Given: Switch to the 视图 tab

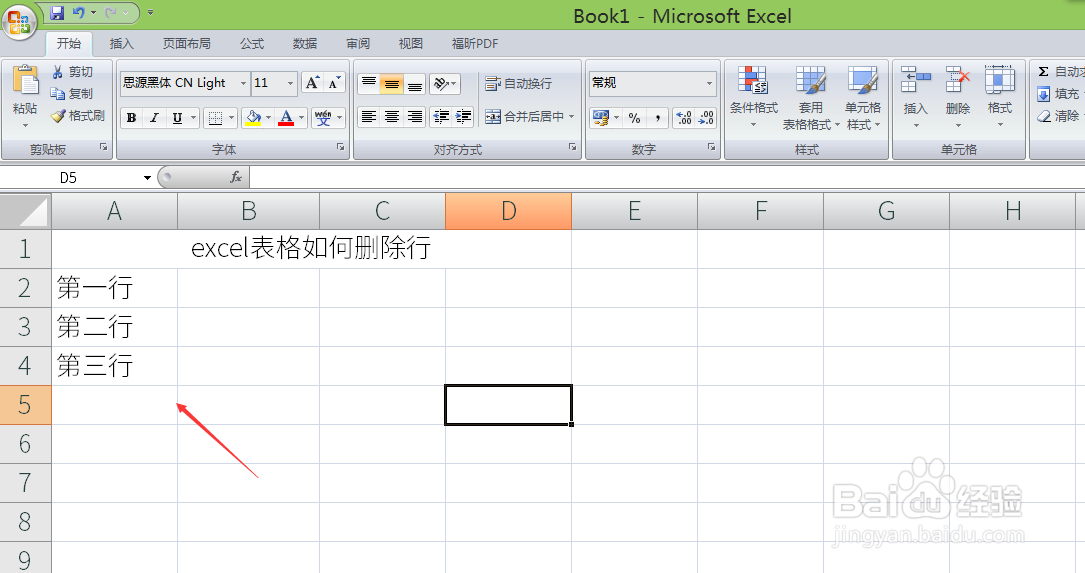Looking at the screenshot, I should [410, 44].
